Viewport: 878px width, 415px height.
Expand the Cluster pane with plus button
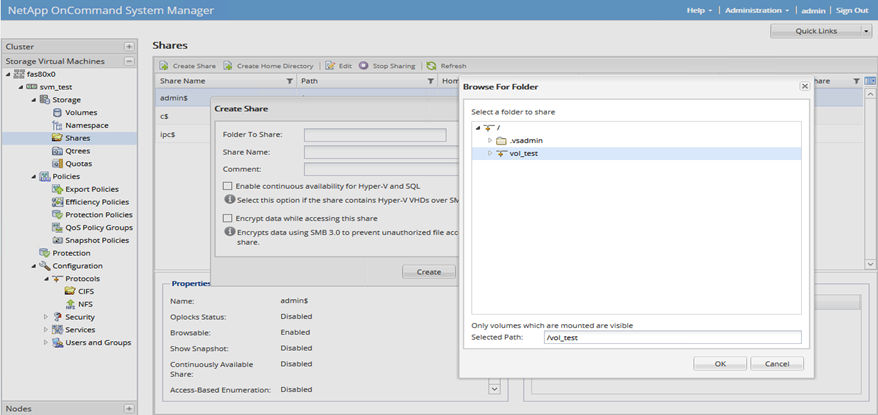[x=129, y=47]
